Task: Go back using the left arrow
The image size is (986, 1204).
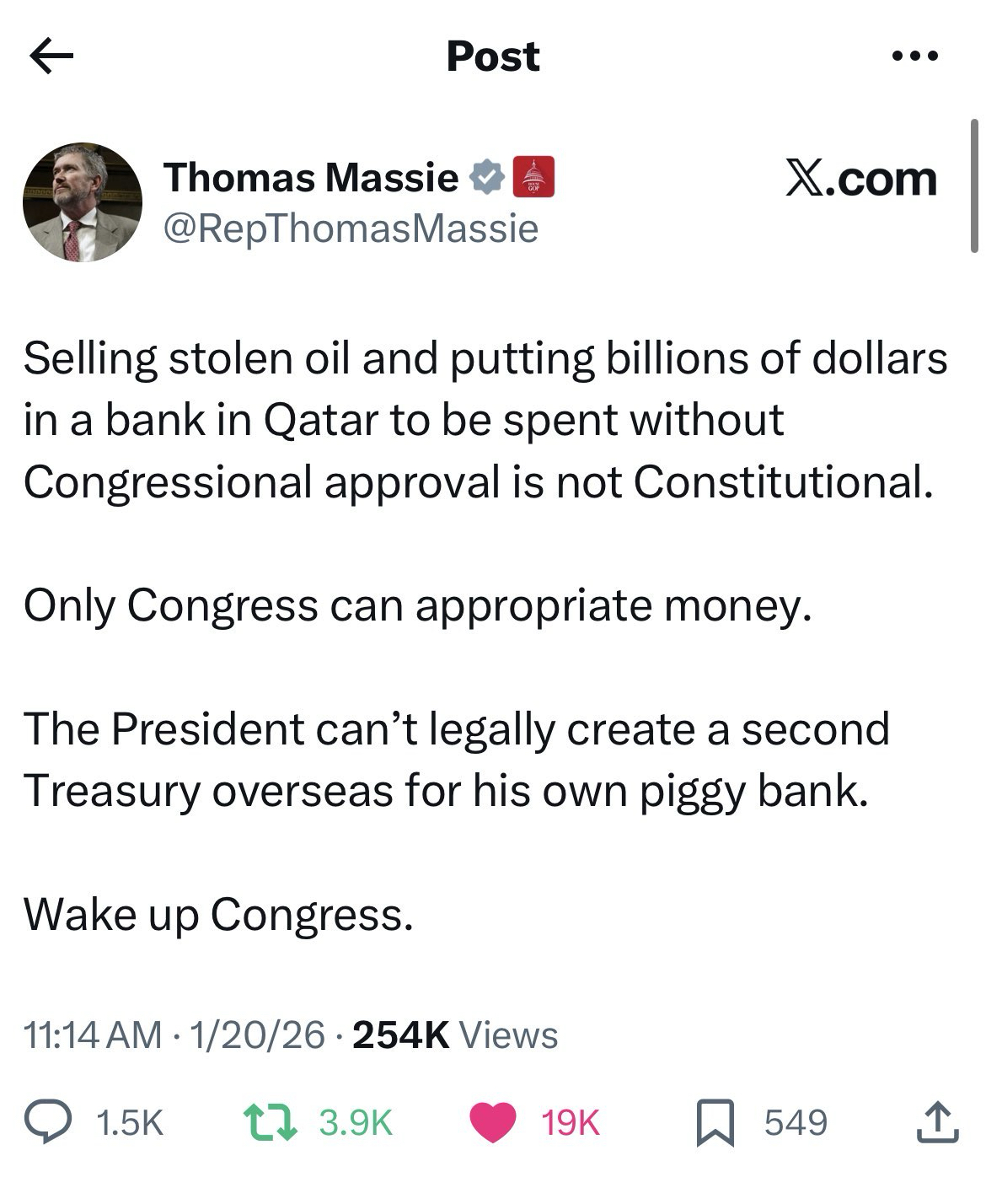Action: [x=52, y=56]
